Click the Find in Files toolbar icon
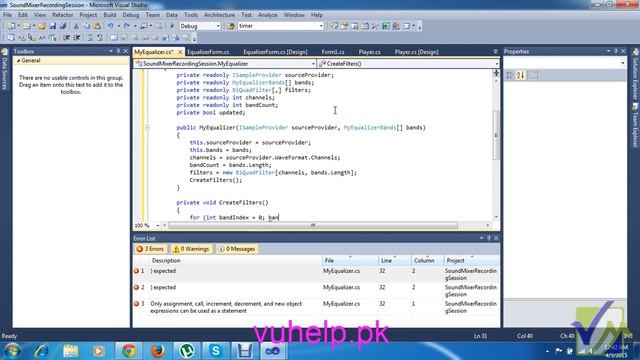Viewport: 640px width, 360px height. [231, 26]
